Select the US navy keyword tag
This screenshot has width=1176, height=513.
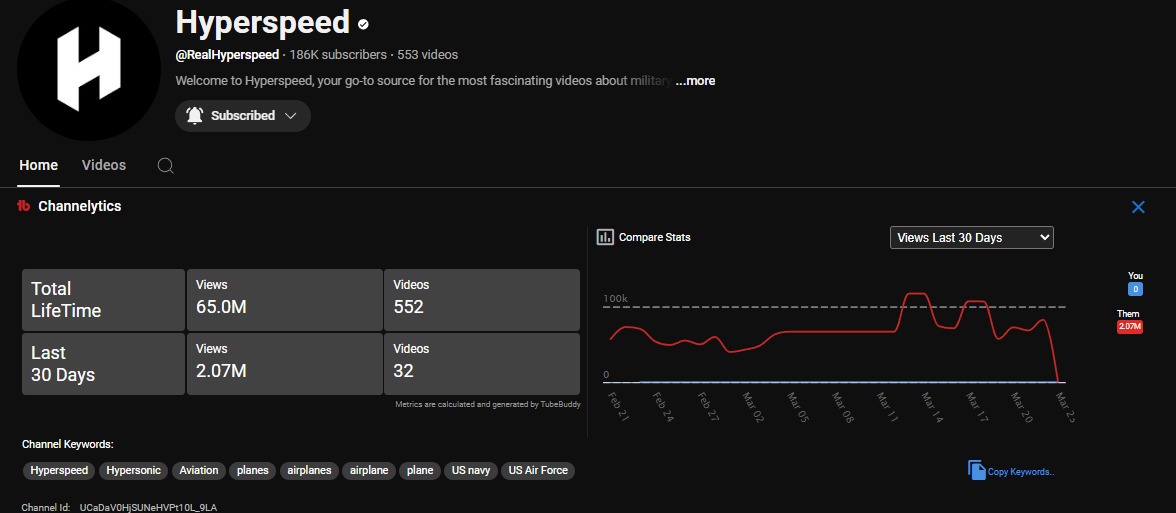pyautogui.click(x=471, y=471)
